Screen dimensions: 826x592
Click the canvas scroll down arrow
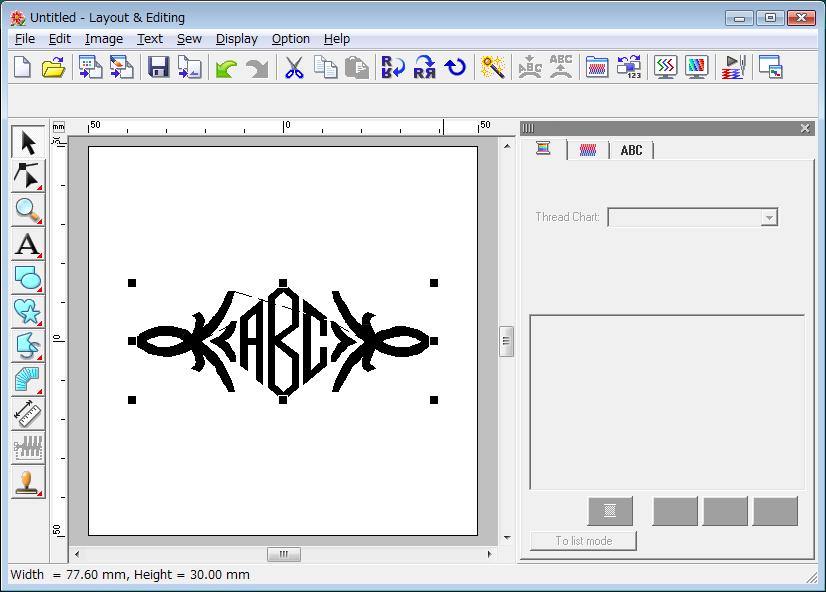click(507, 538)
